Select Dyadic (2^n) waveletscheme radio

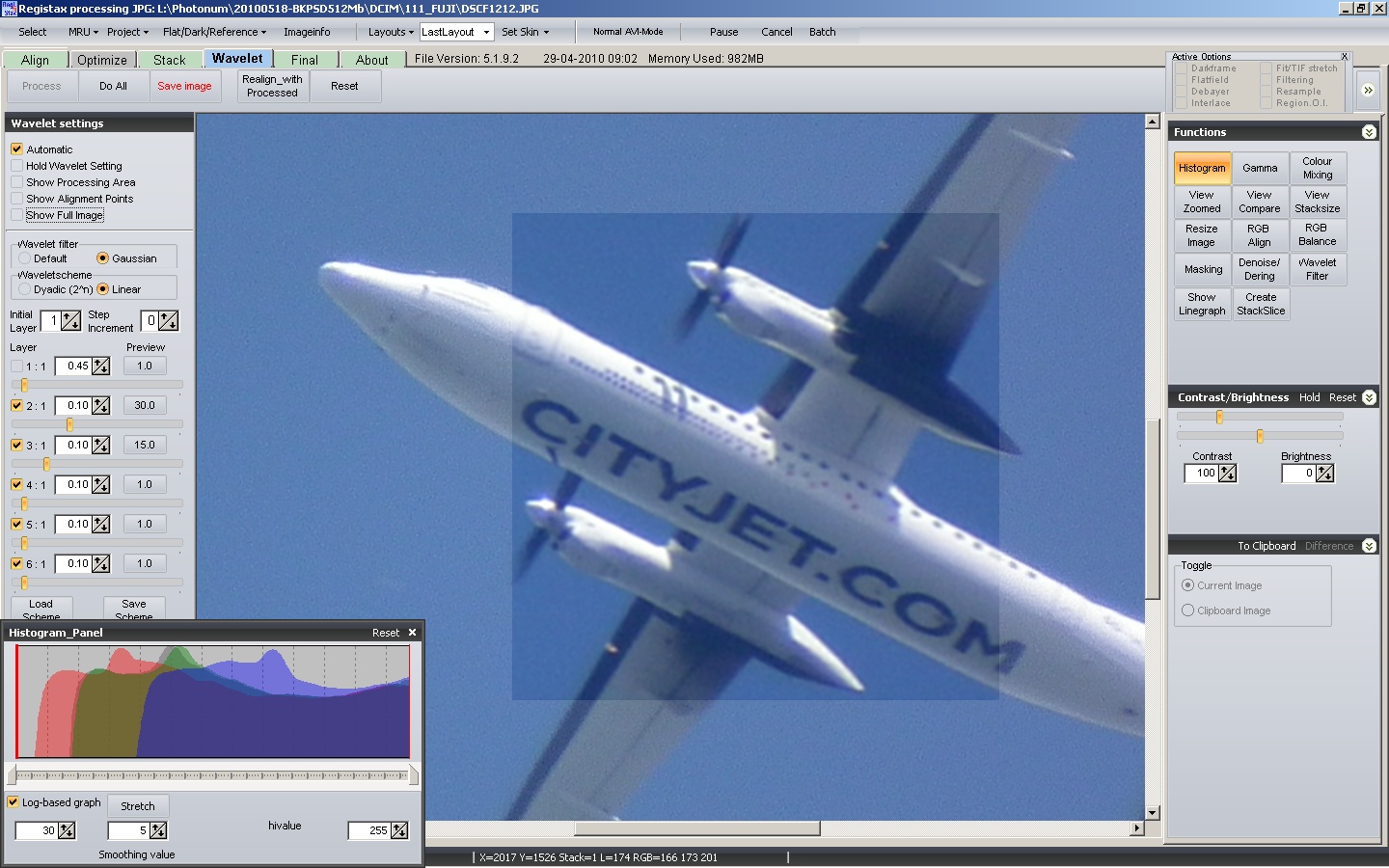[x=25, y=289]
